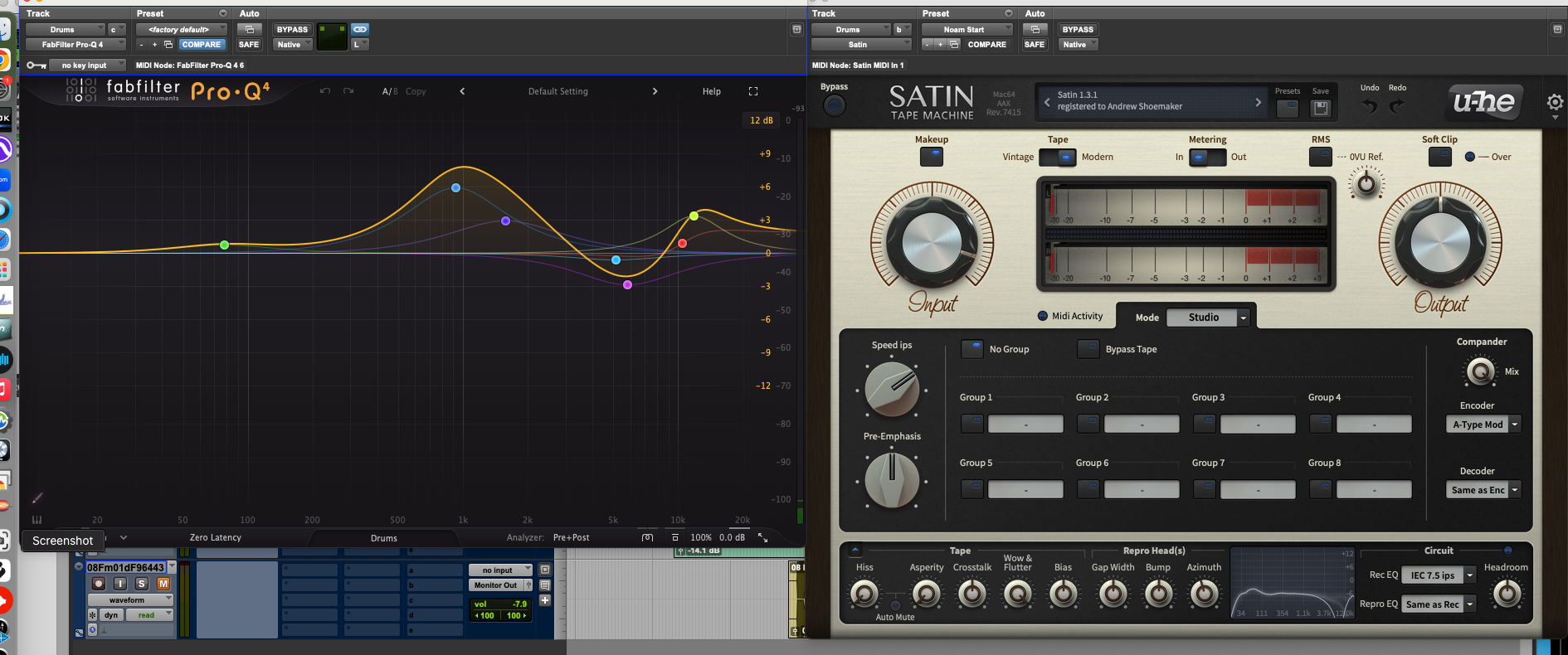Image resolution: width=1568 pixels, height=655 pixels.
Task: Click COMPARE in Satin header
Action: (x=987, y=45)
